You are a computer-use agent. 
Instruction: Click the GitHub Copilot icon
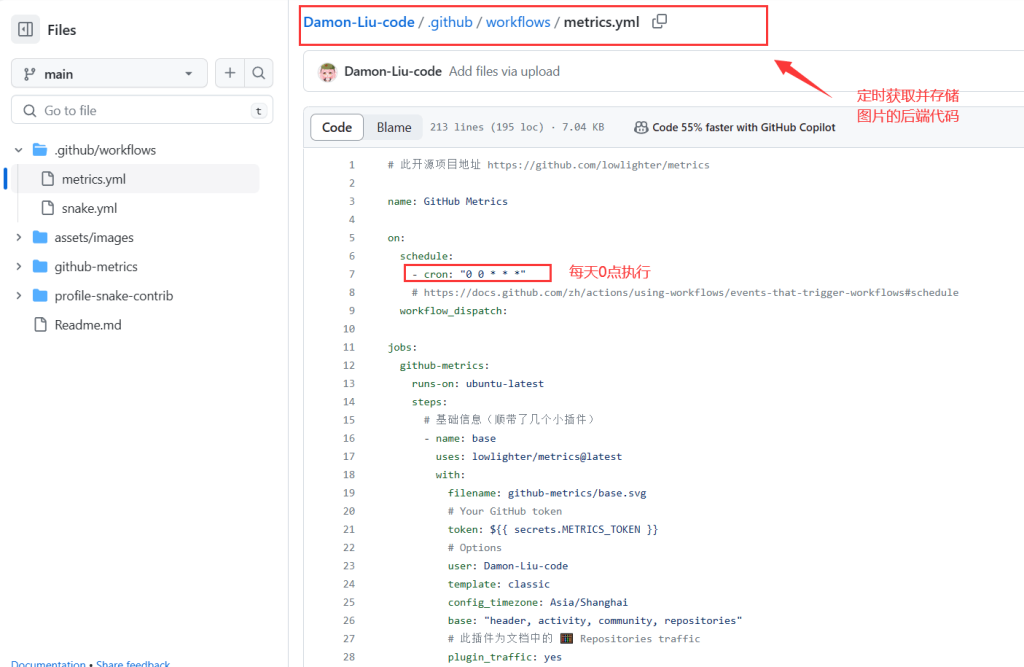tap(639, 128)
